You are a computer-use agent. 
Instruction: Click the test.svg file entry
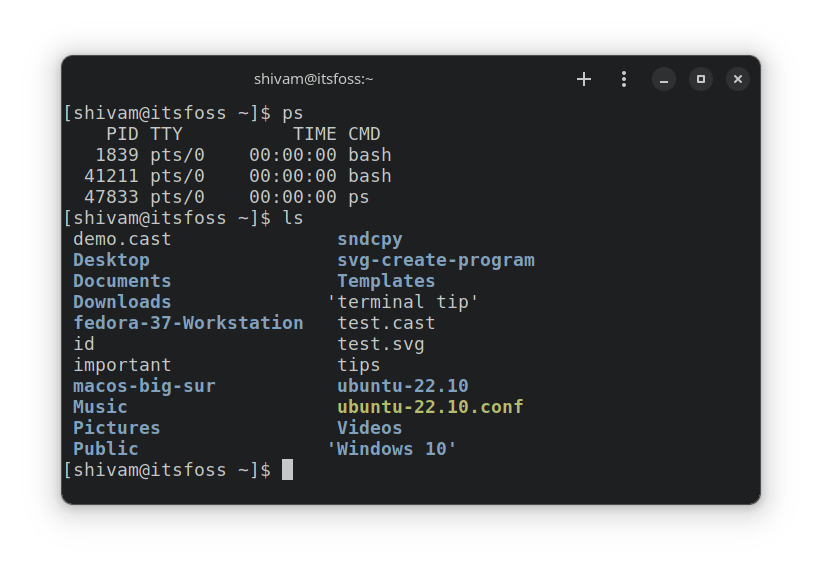381,344
